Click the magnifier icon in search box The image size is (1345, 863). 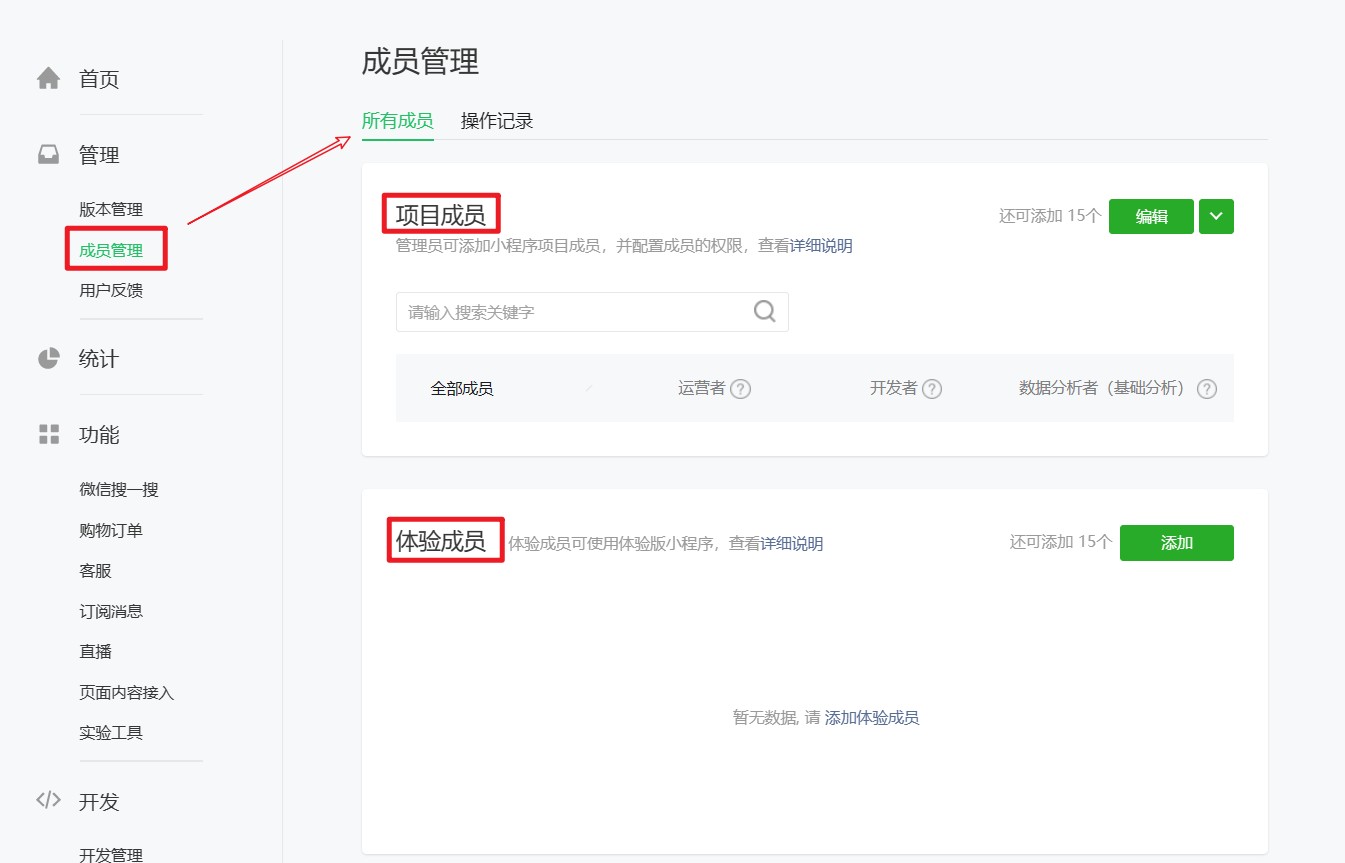tap(764, 311)
